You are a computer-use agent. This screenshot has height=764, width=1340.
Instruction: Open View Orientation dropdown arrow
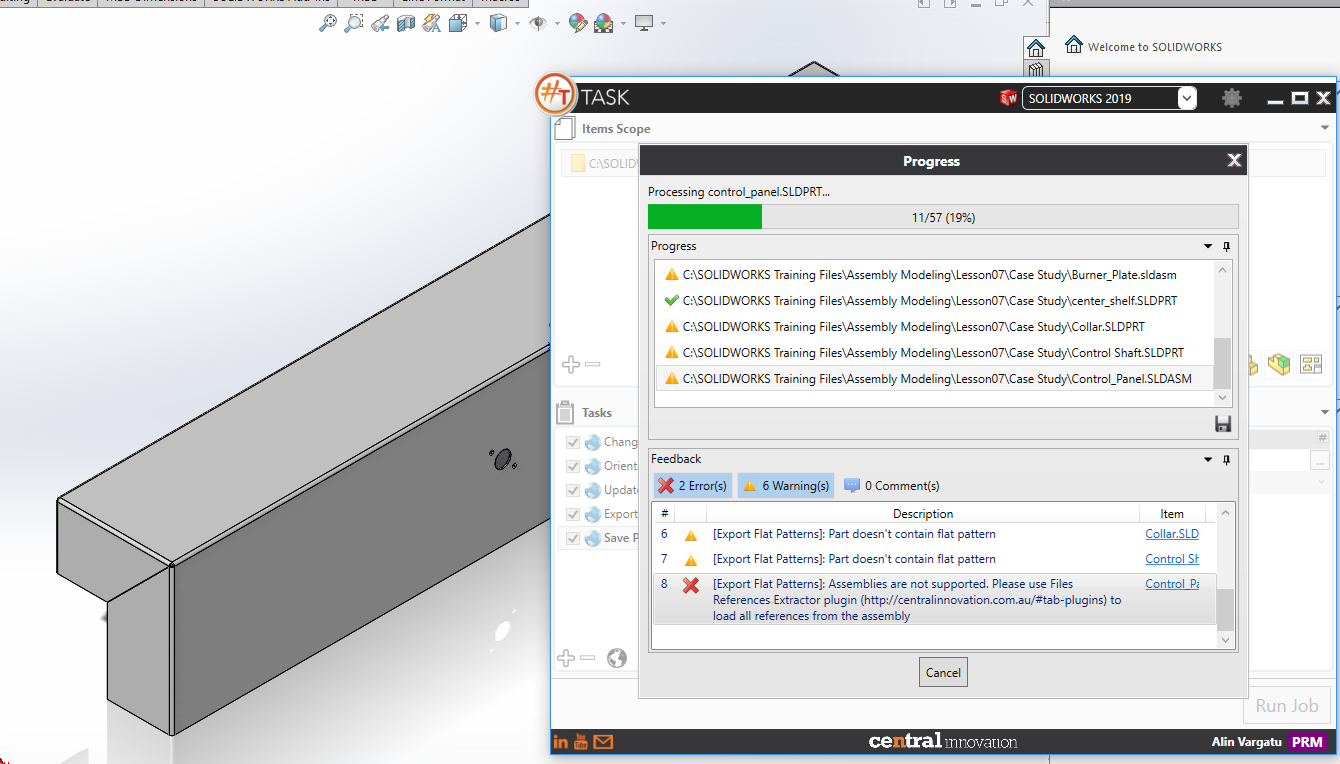(477, 23)
